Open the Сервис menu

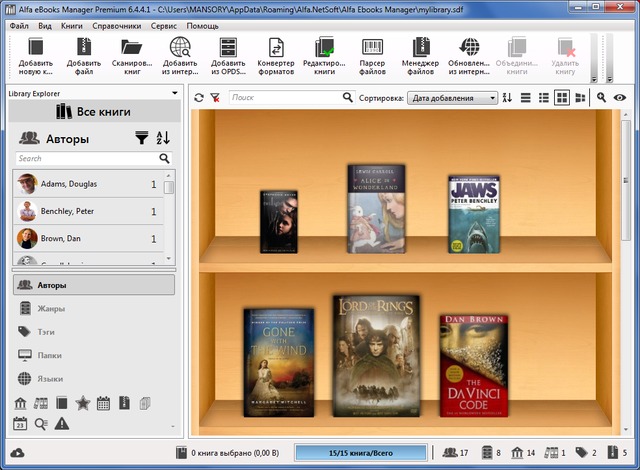click(164, 26)
